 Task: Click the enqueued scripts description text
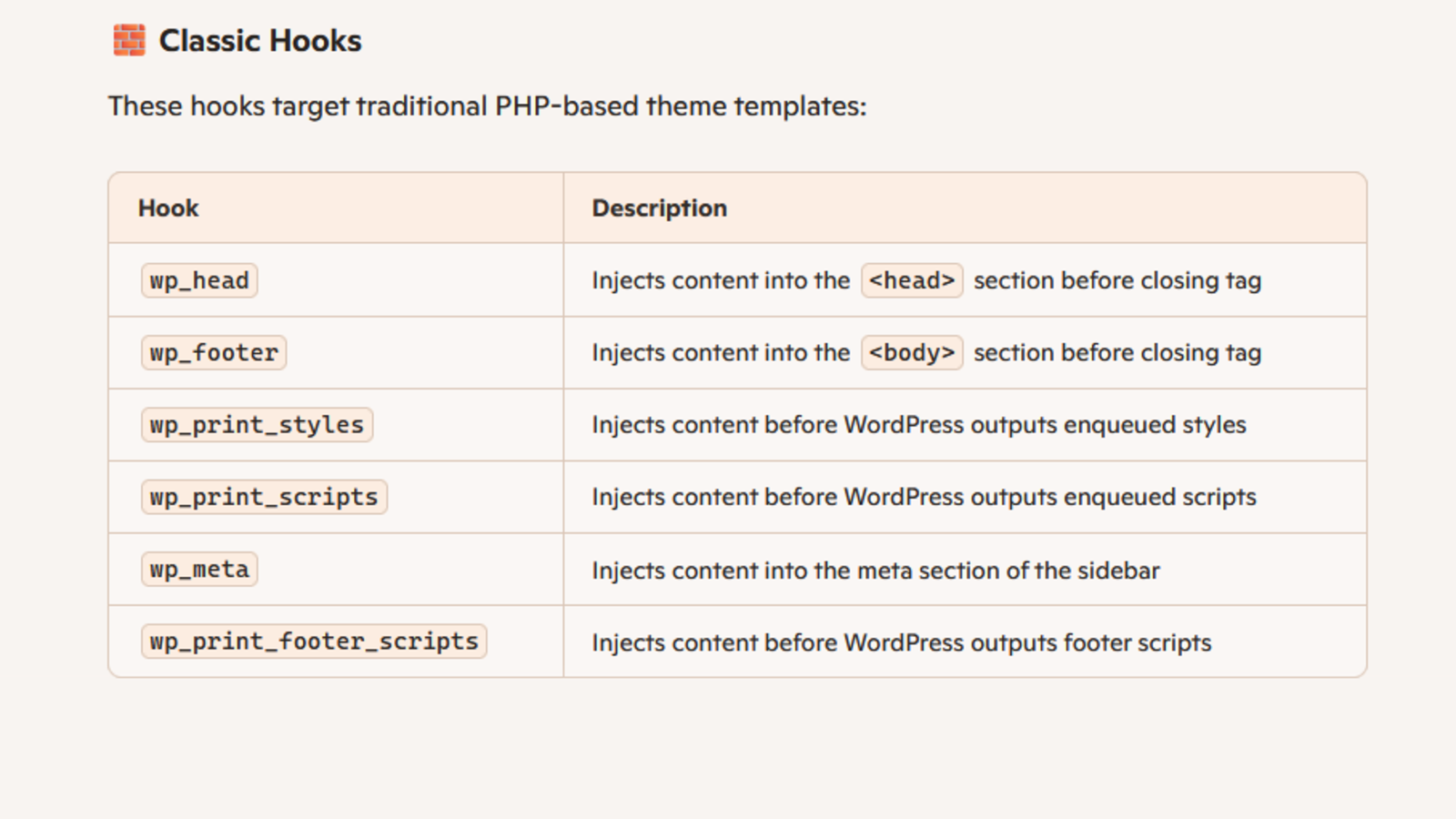tap(924, 497)
